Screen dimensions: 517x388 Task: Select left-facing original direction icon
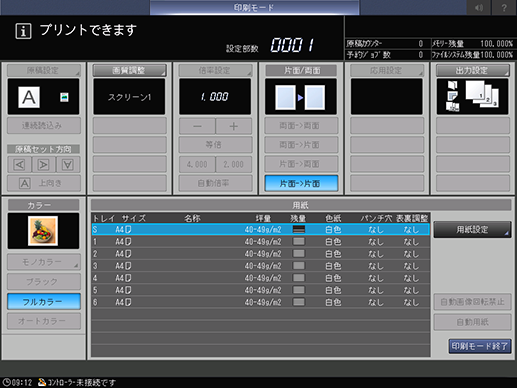pos(20,165)
